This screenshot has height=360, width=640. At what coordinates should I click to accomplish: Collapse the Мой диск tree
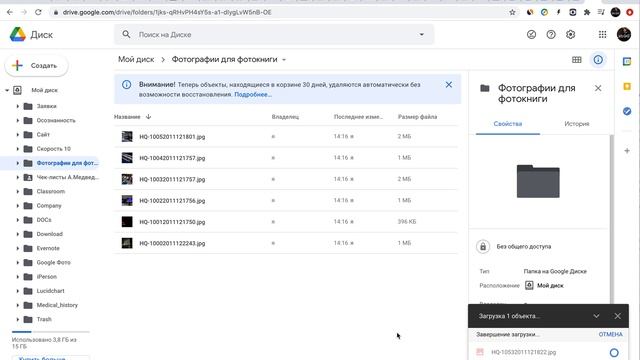[7, 90]
